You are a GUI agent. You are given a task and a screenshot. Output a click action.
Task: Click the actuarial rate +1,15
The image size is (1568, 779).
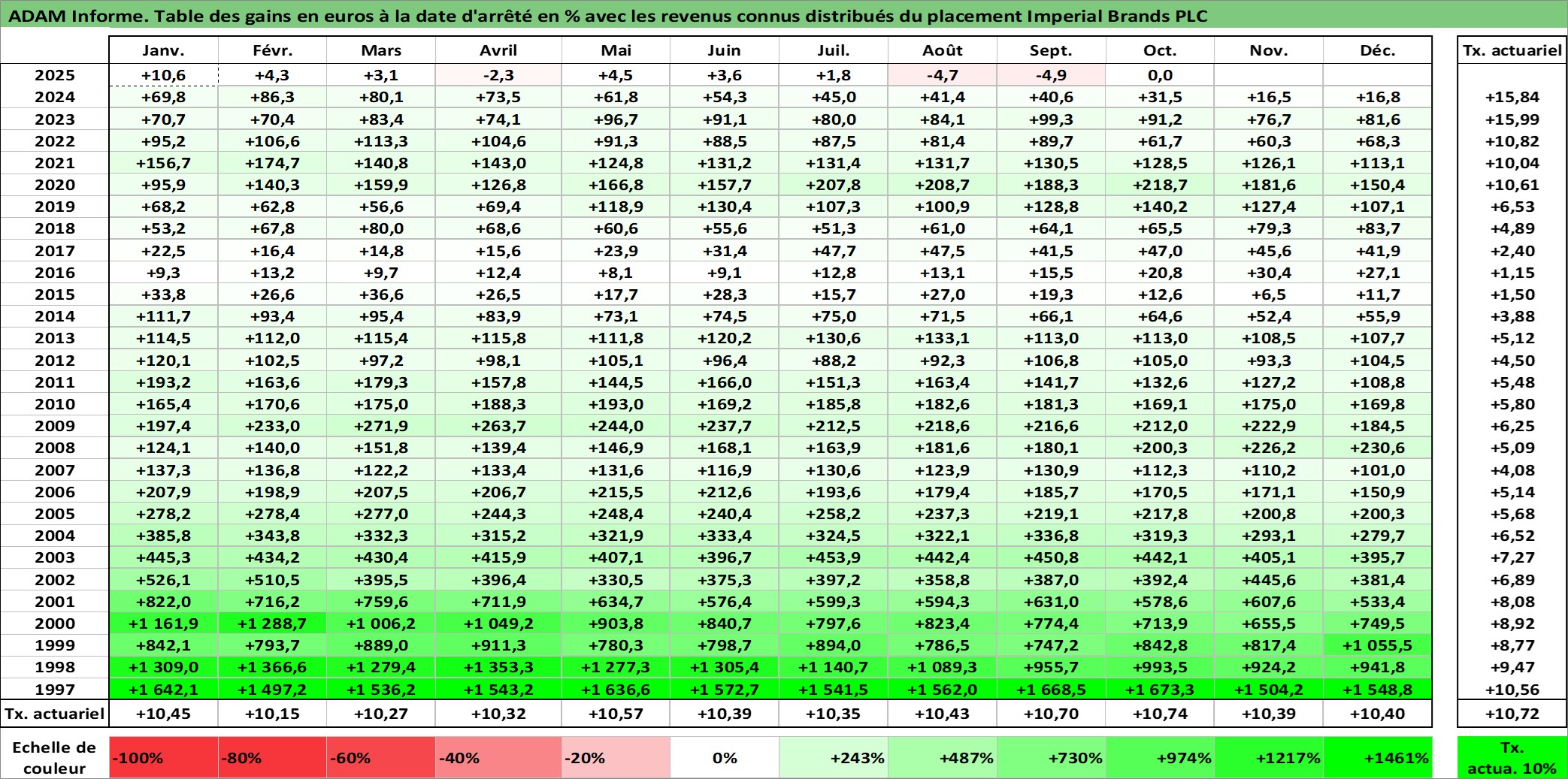pyautogui.click(x=1512, y=273)
